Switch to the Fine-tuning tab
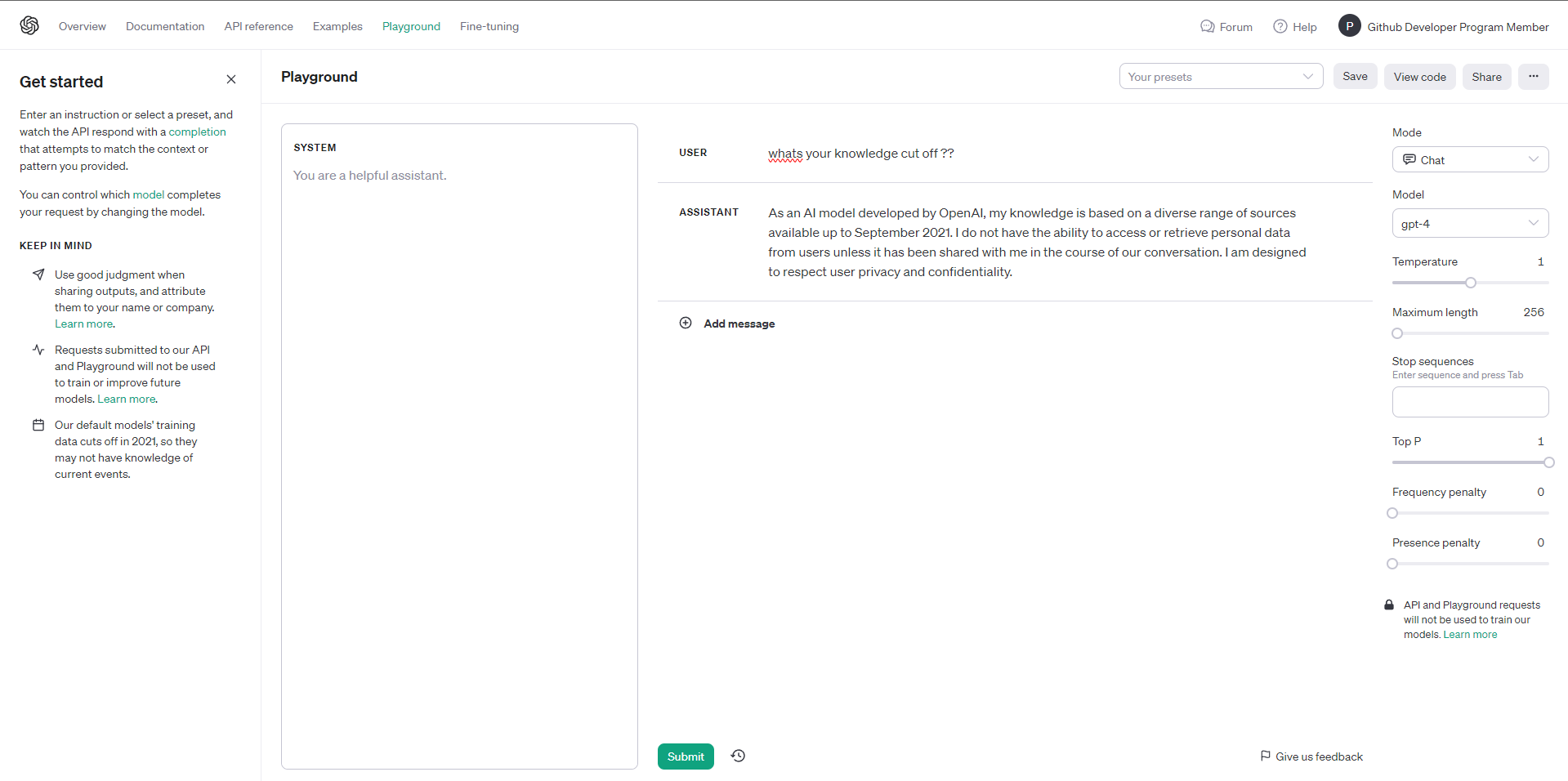This screenshot has height=781, width=1568. tap(489, 26)
